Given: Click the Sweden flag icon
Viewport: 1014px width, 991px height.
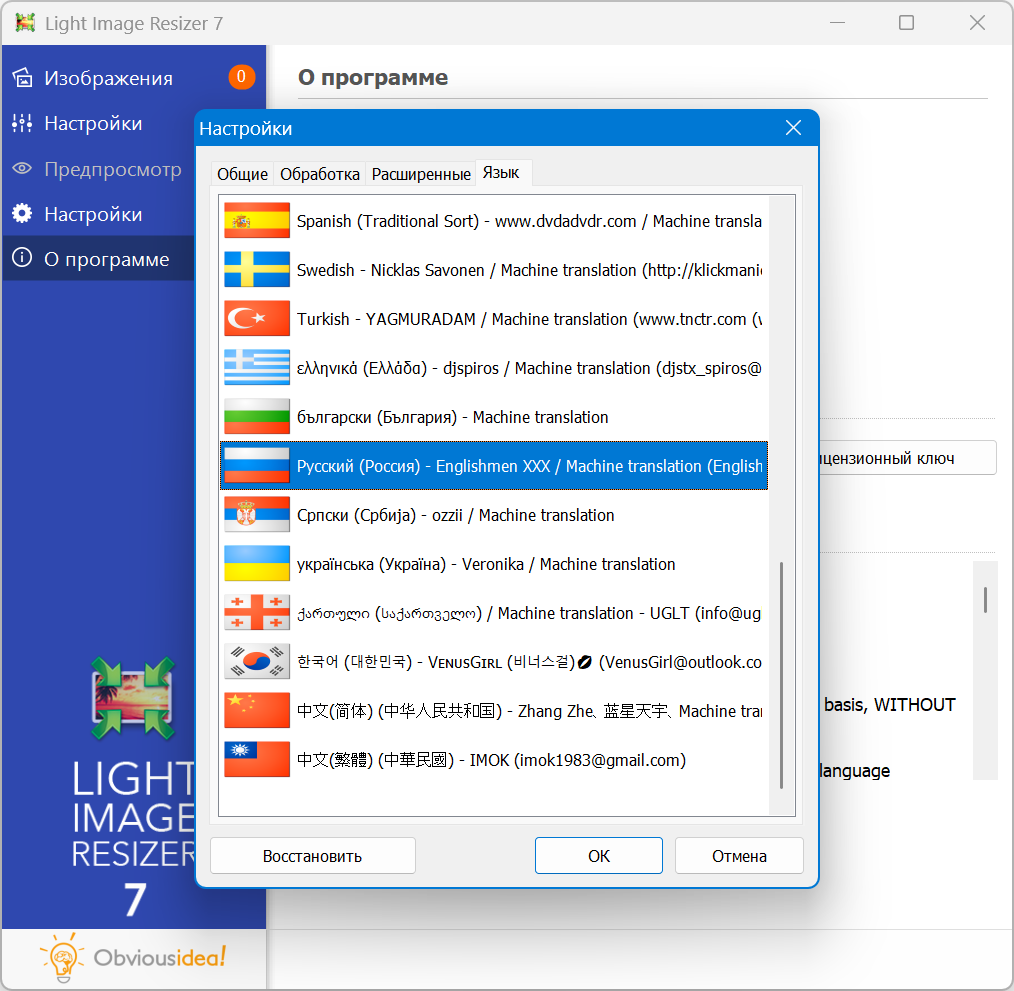Looking at the screenshot, I should point(257,270).
